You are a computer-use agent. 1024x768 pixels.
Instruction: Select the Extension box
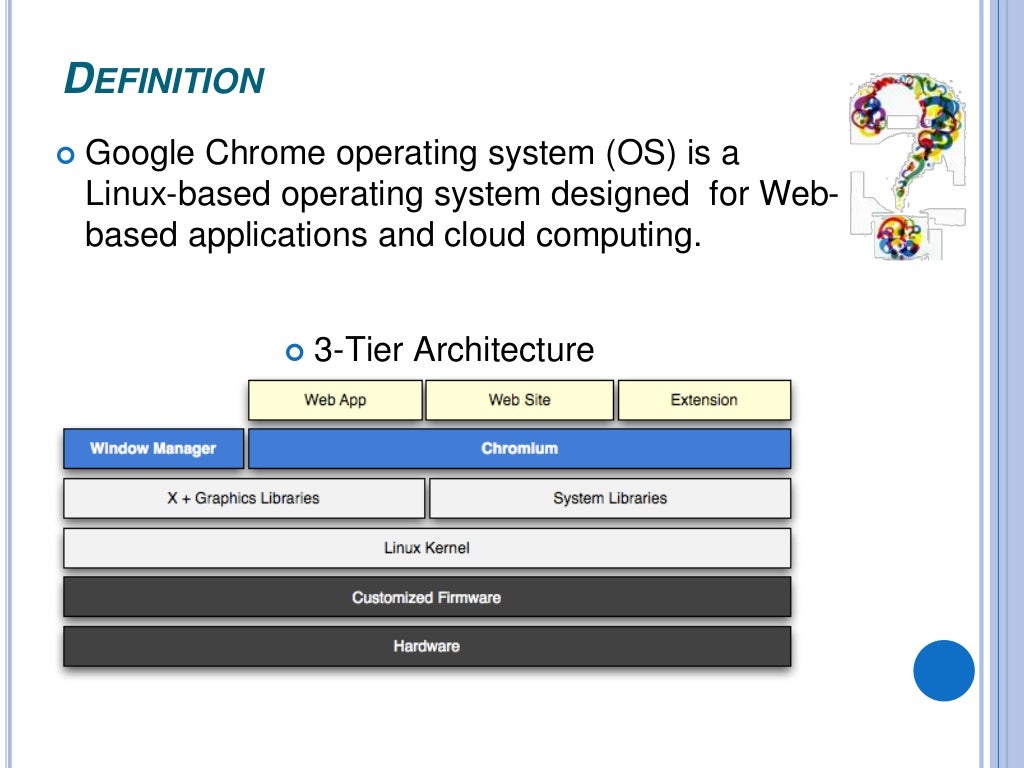pos(704,400)
